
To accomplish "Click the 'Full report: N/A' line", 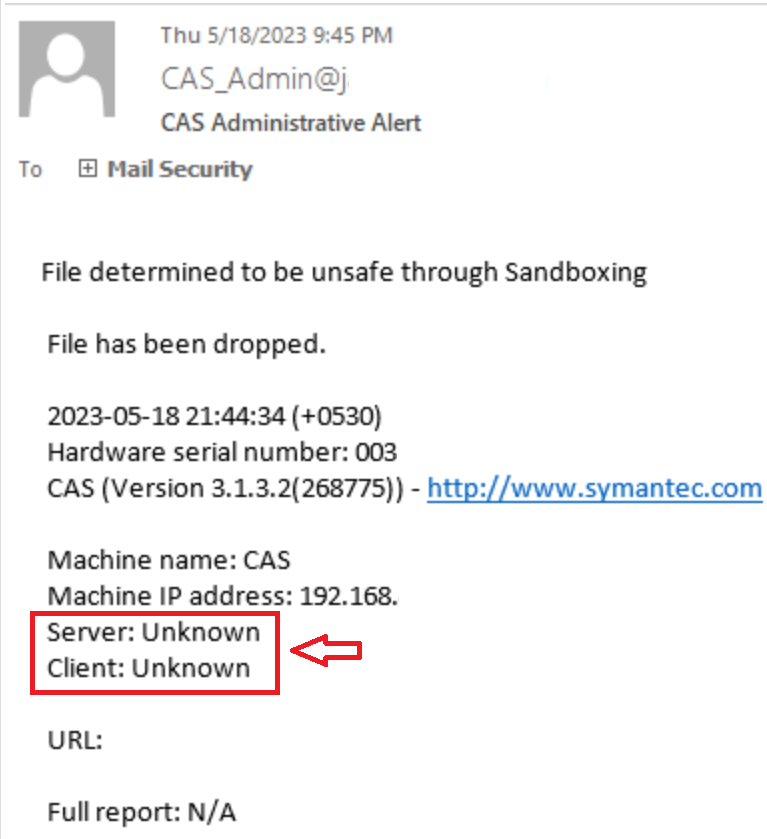I will (142, 812).
